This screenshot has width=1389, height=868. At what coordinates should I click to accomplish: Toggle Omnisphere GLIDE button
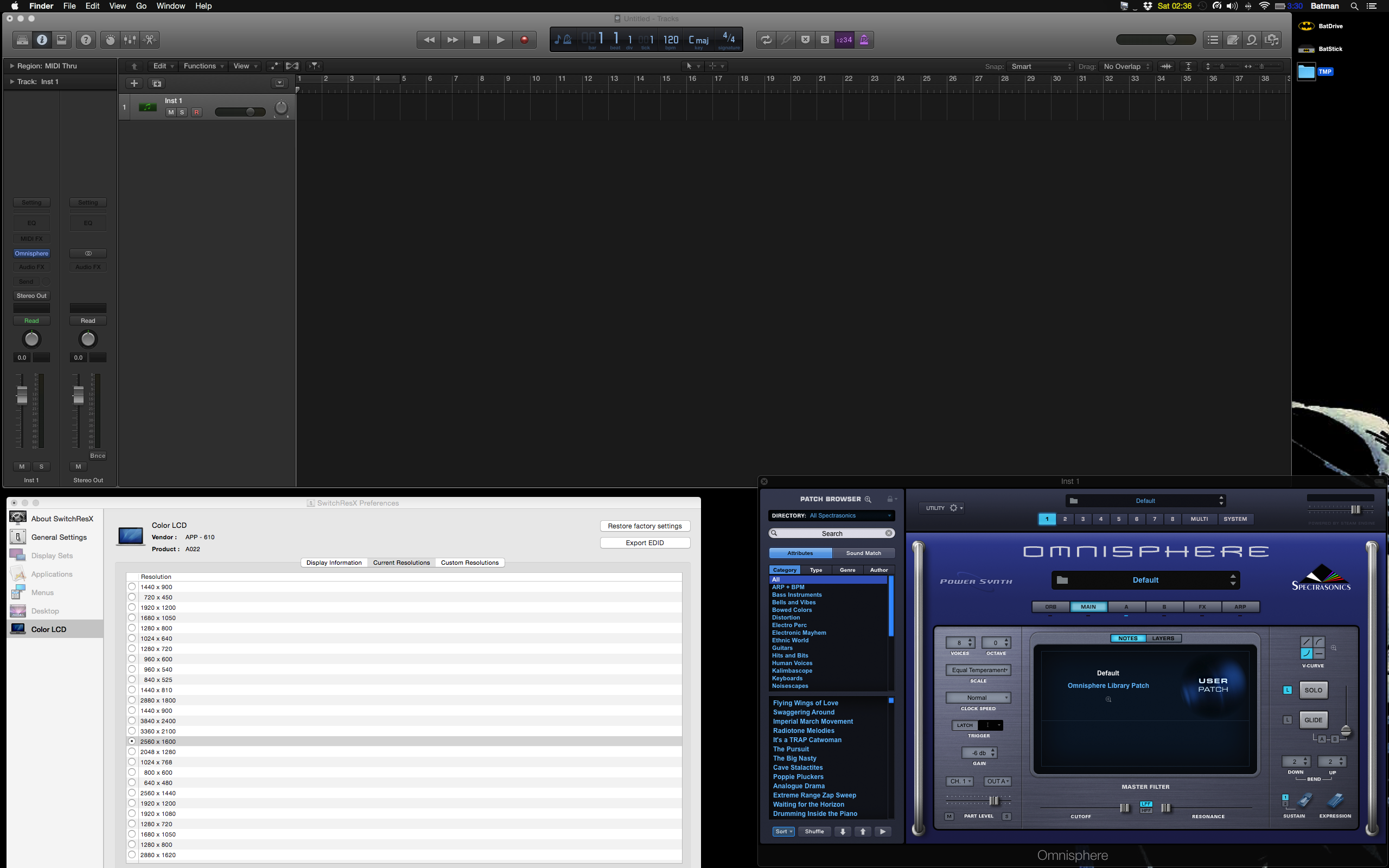pyautogui.click(x=1313, y=720)
